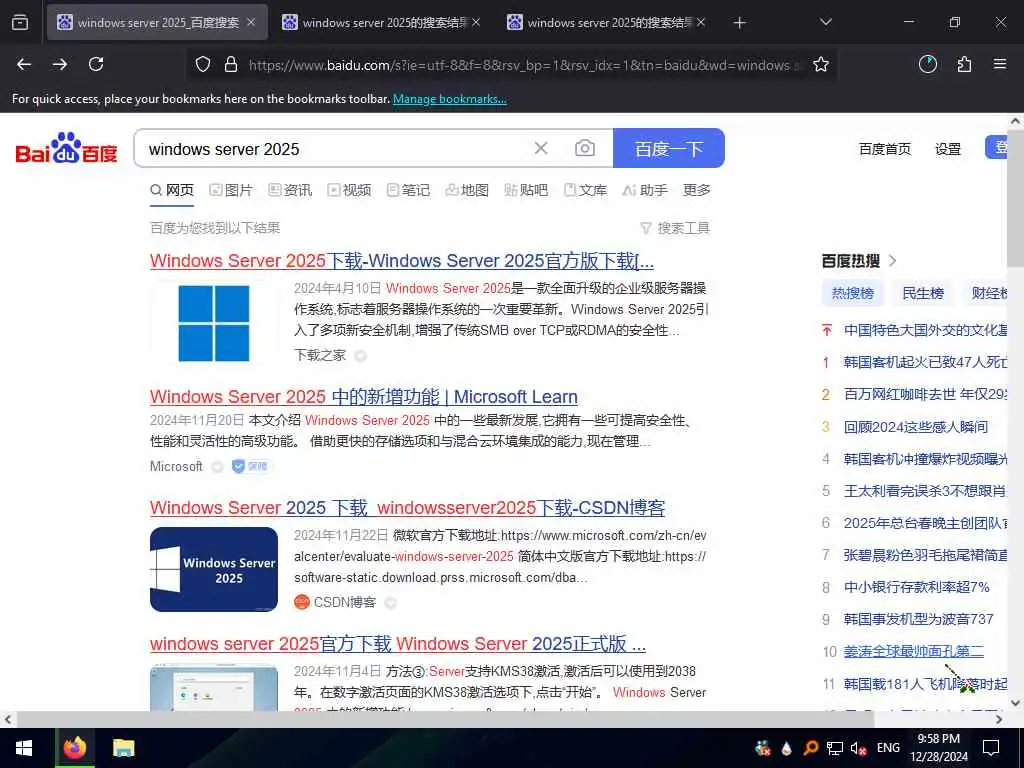Image resolution: width=1024 pixels, height=768 pixels.
Task: Close the second windows server 2025 tab
Action: coord(476,22)
